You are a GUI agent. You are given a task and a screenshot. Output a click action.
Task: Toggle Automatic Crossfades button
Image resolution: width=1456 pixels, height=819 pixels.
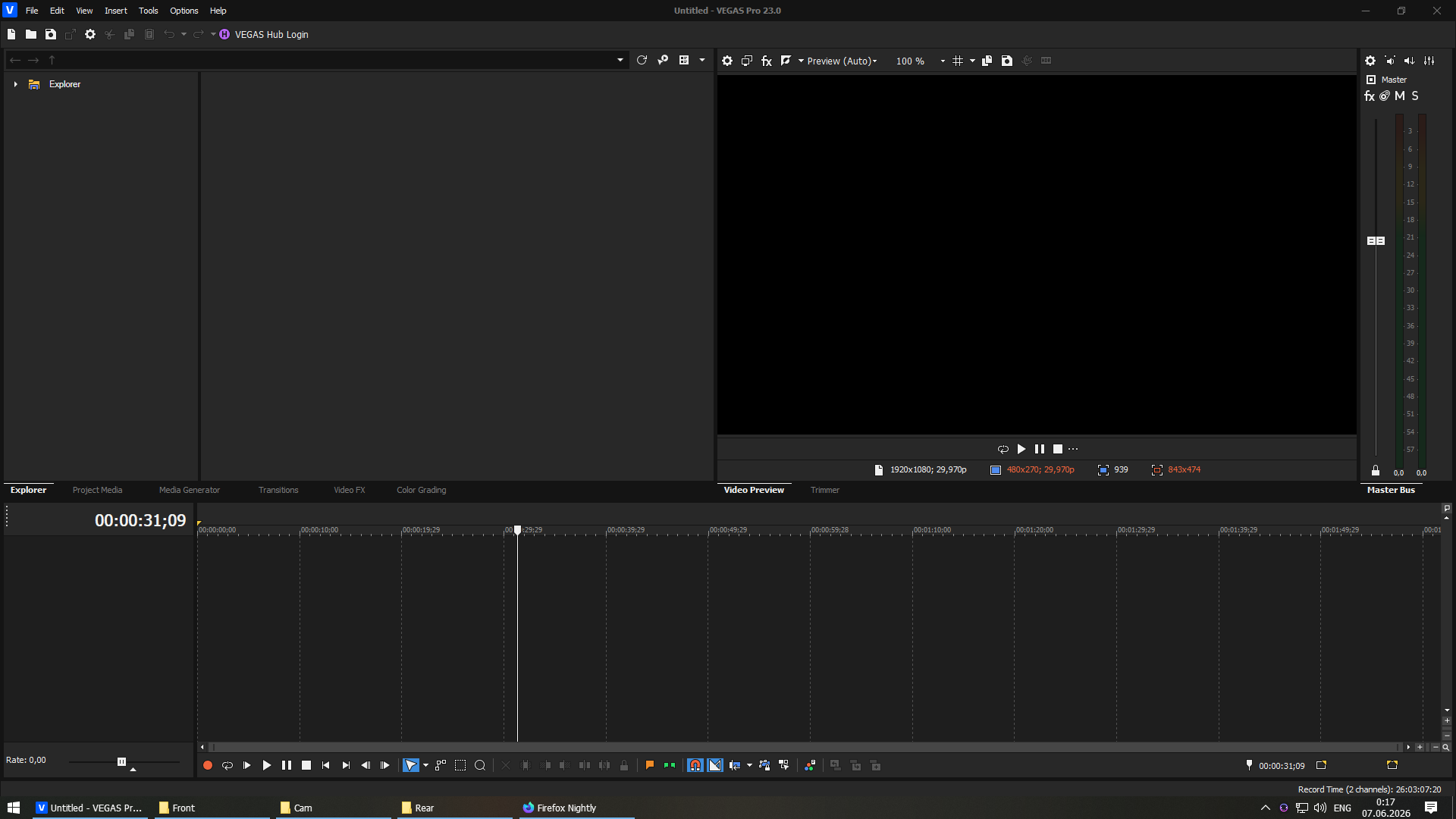pyautogui.click(x=715, y=765)
